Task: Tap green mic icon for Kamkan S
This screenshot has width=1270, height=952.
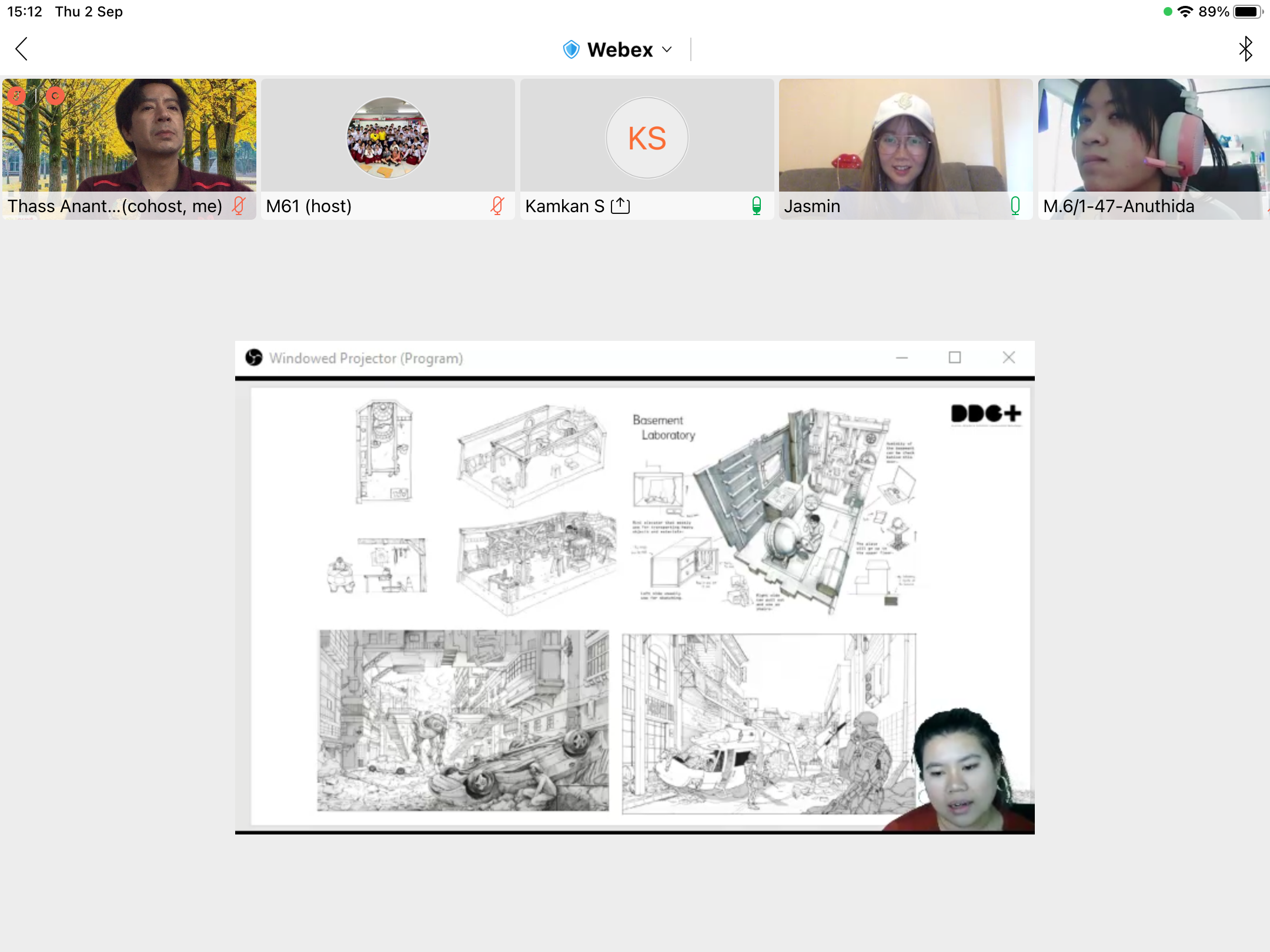Action: (x=757, y=206)
